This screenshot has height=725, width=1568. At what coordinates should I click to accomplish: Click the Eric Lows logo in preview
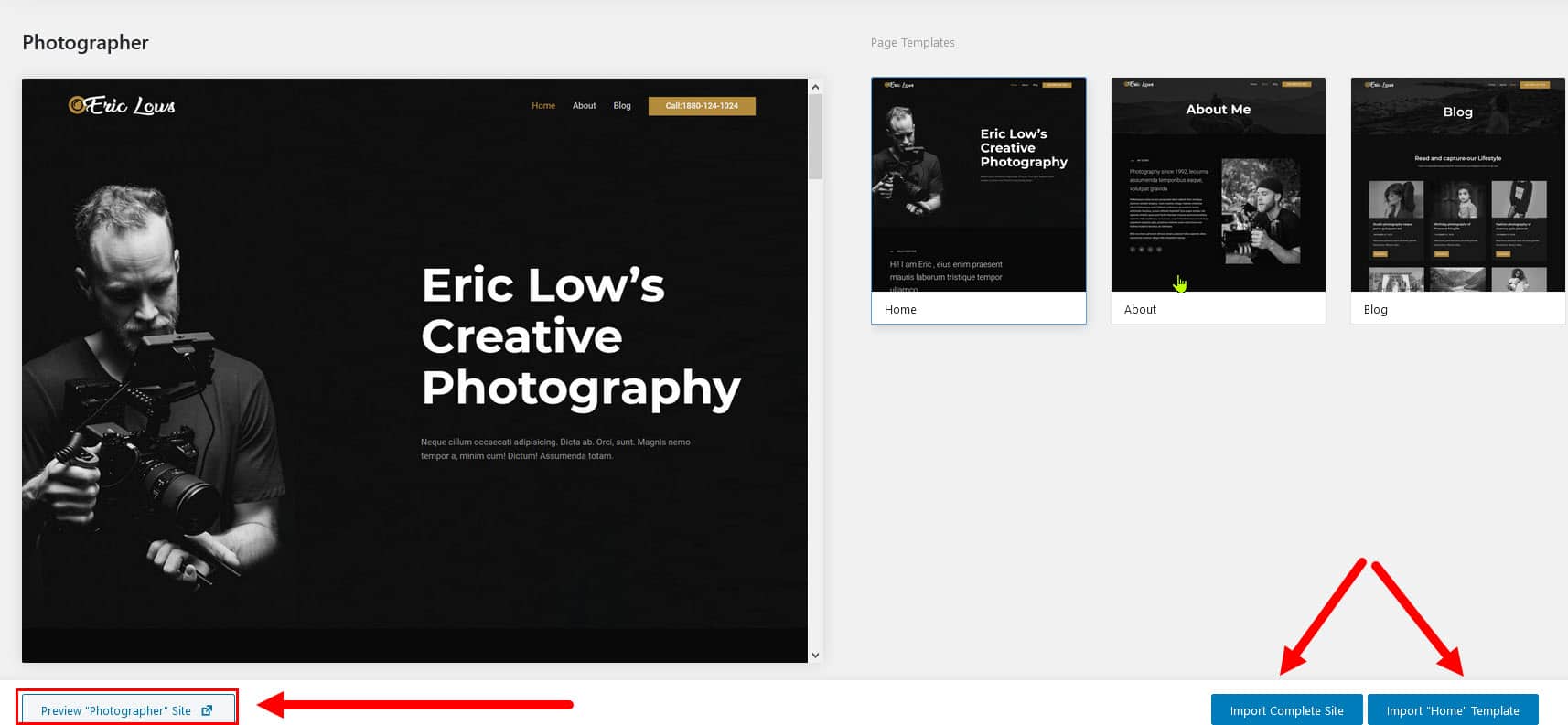coord(122,106)
